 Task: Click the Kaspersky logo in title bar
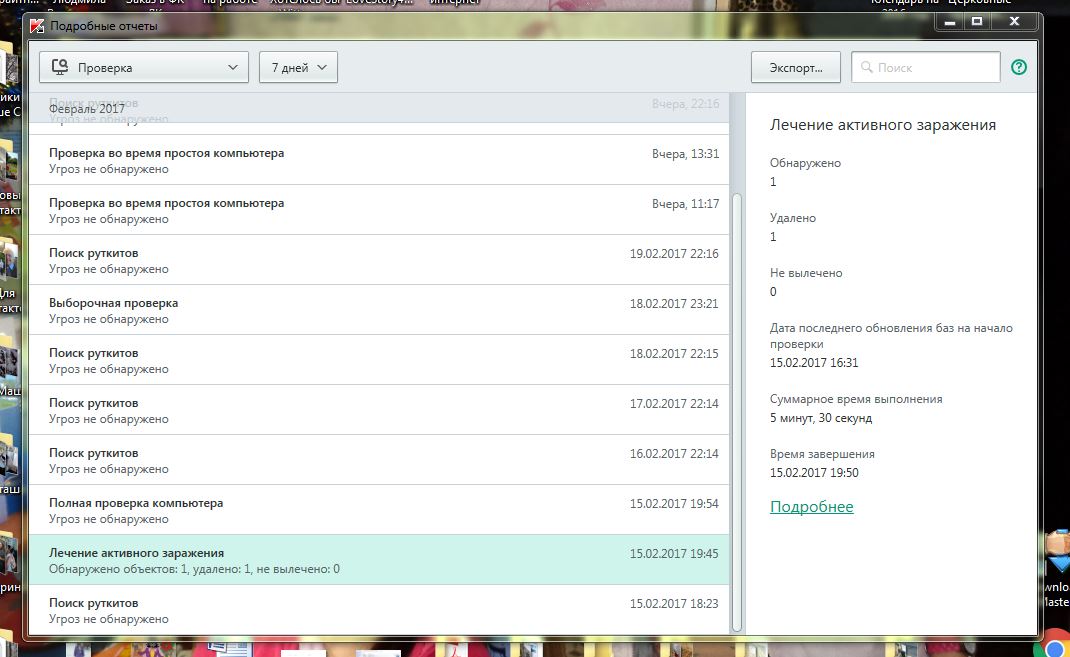[x=38, y=26]
